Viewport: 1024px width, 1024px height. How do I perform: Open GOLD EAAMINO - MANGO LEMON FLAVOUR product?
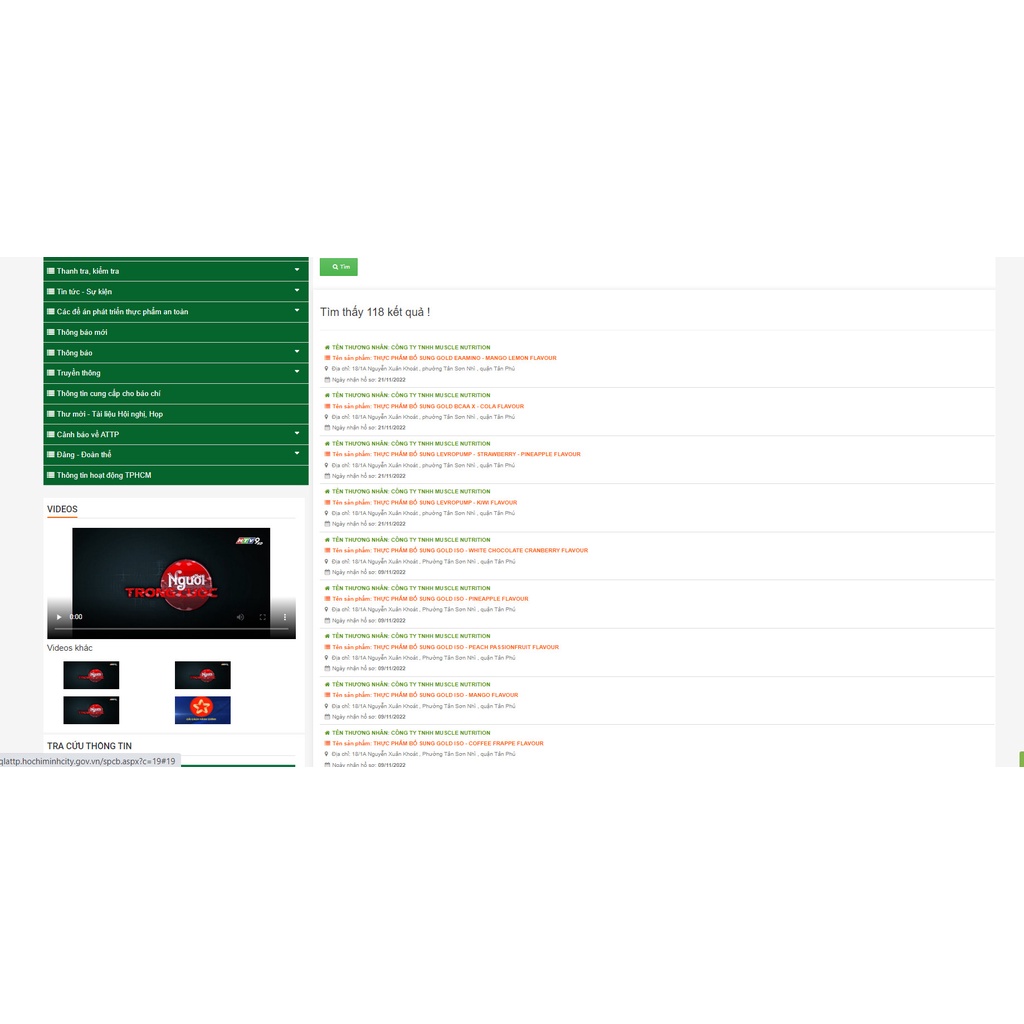[x=464, y=358]
